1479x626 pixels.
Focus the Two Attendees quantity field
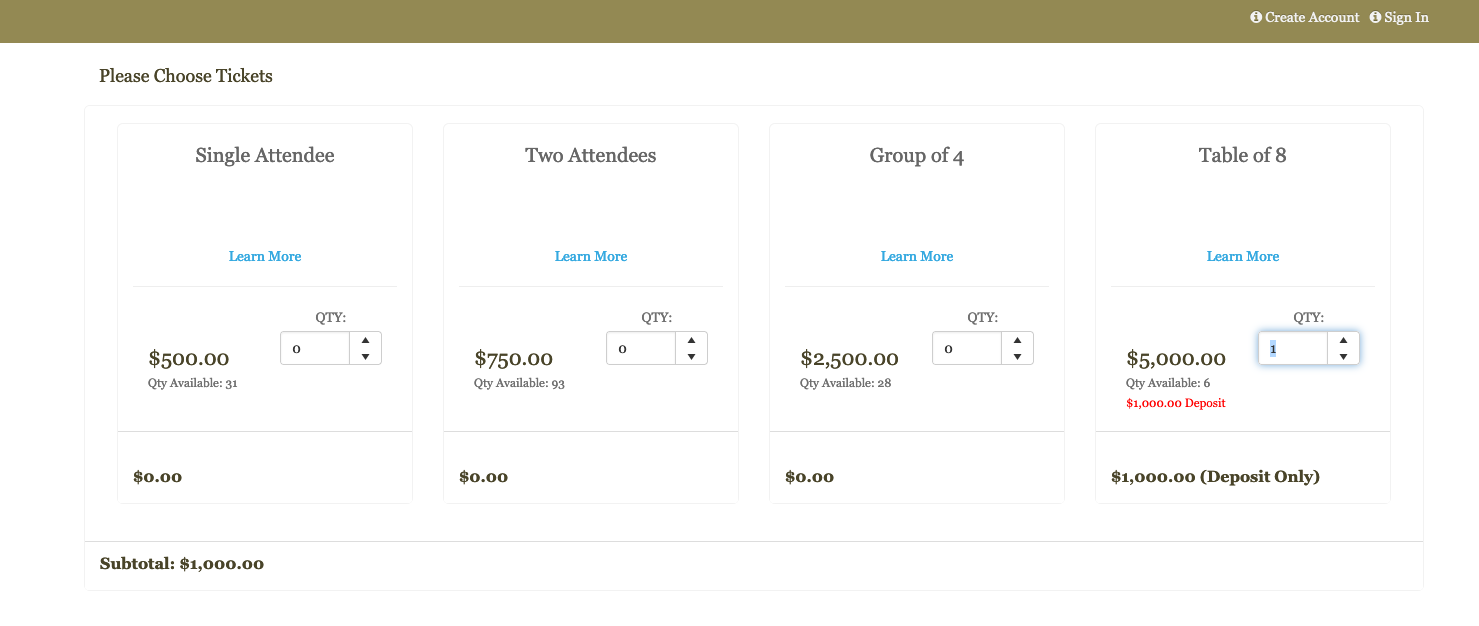[642, 348]
